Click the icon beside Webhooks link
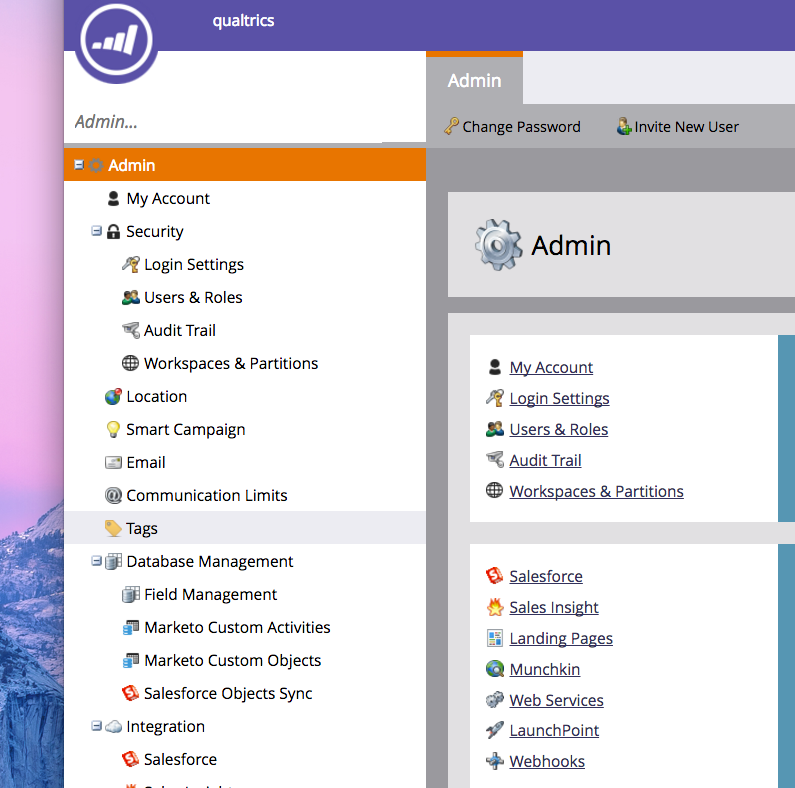795x788 pixels. (x=495, y=761)
